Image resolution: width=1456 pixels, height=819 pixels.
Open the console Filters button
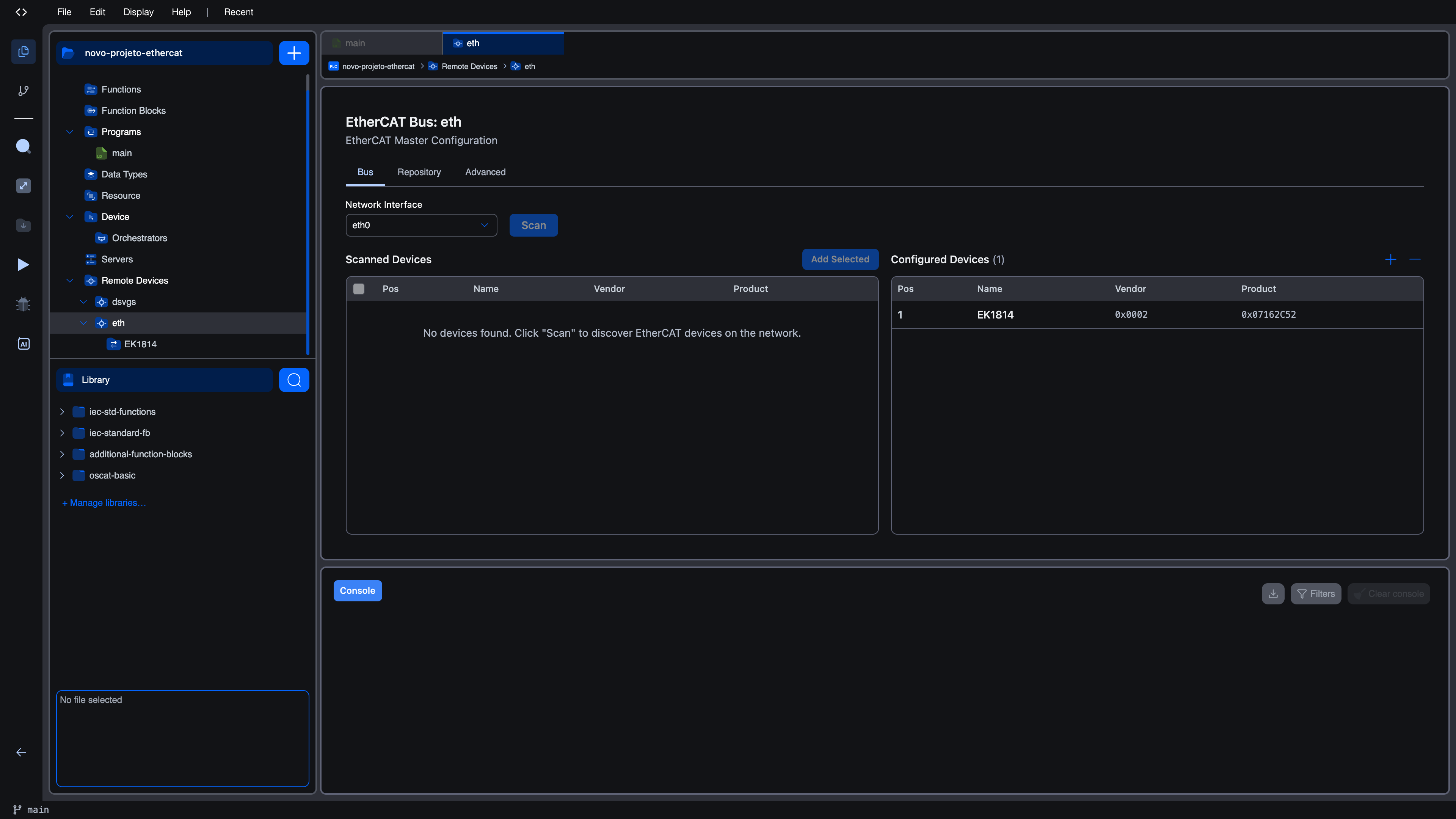1316,593
